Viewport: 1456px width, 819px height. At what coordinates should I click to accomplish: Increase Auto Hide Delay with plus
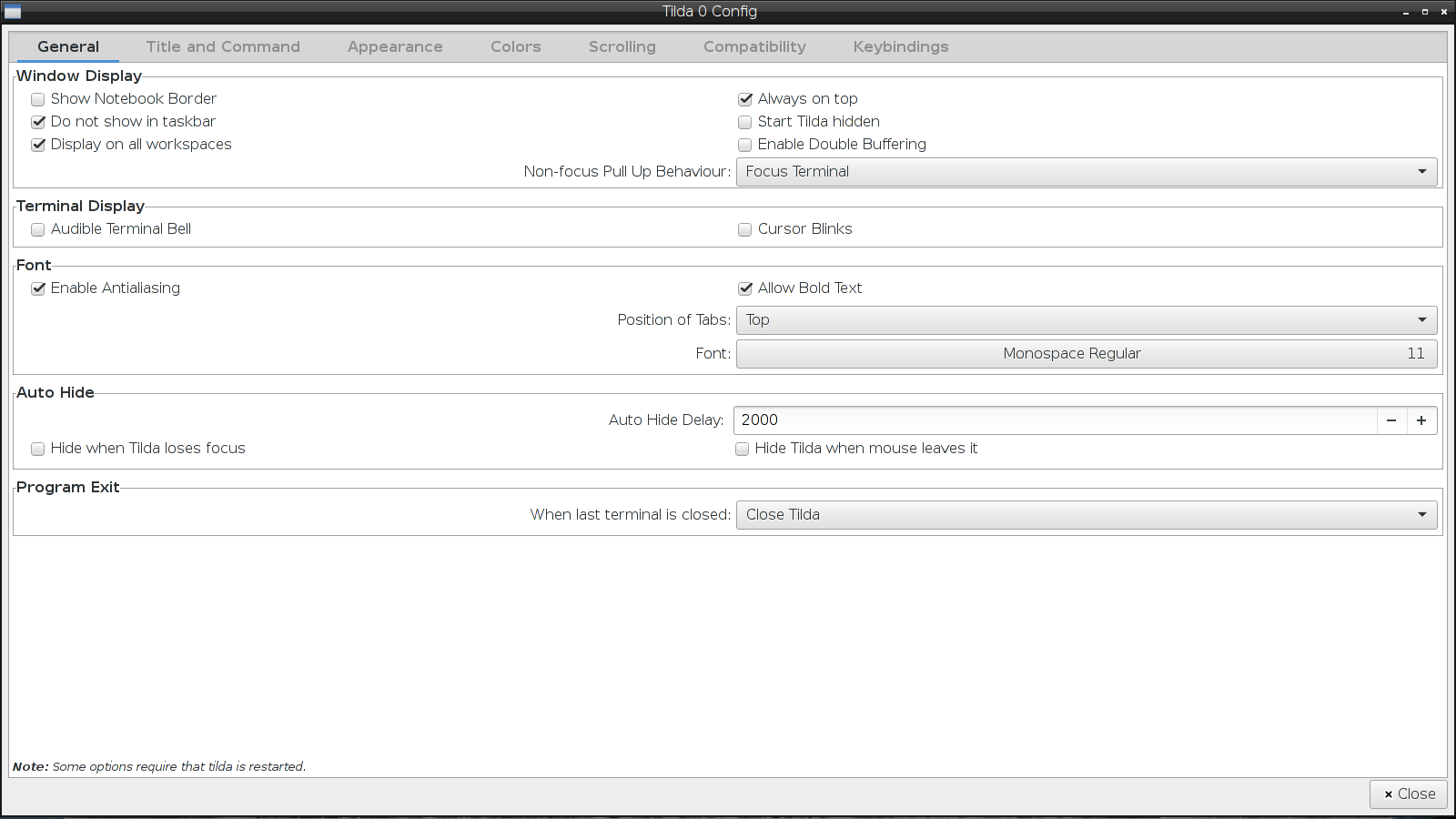coord(1421,420)
